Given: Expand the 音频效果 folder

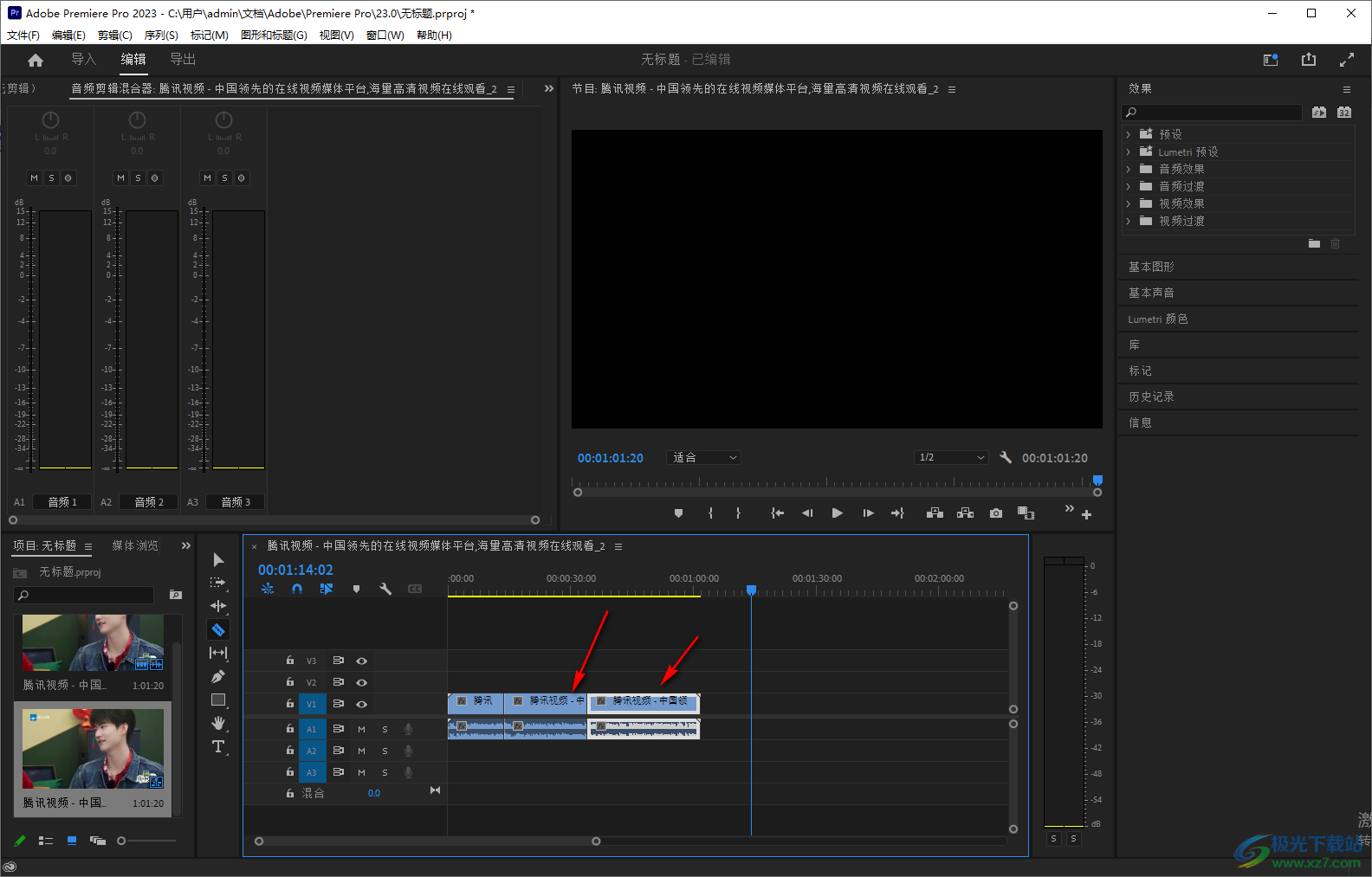Looking at the screenshot, I should point(1128,169).
